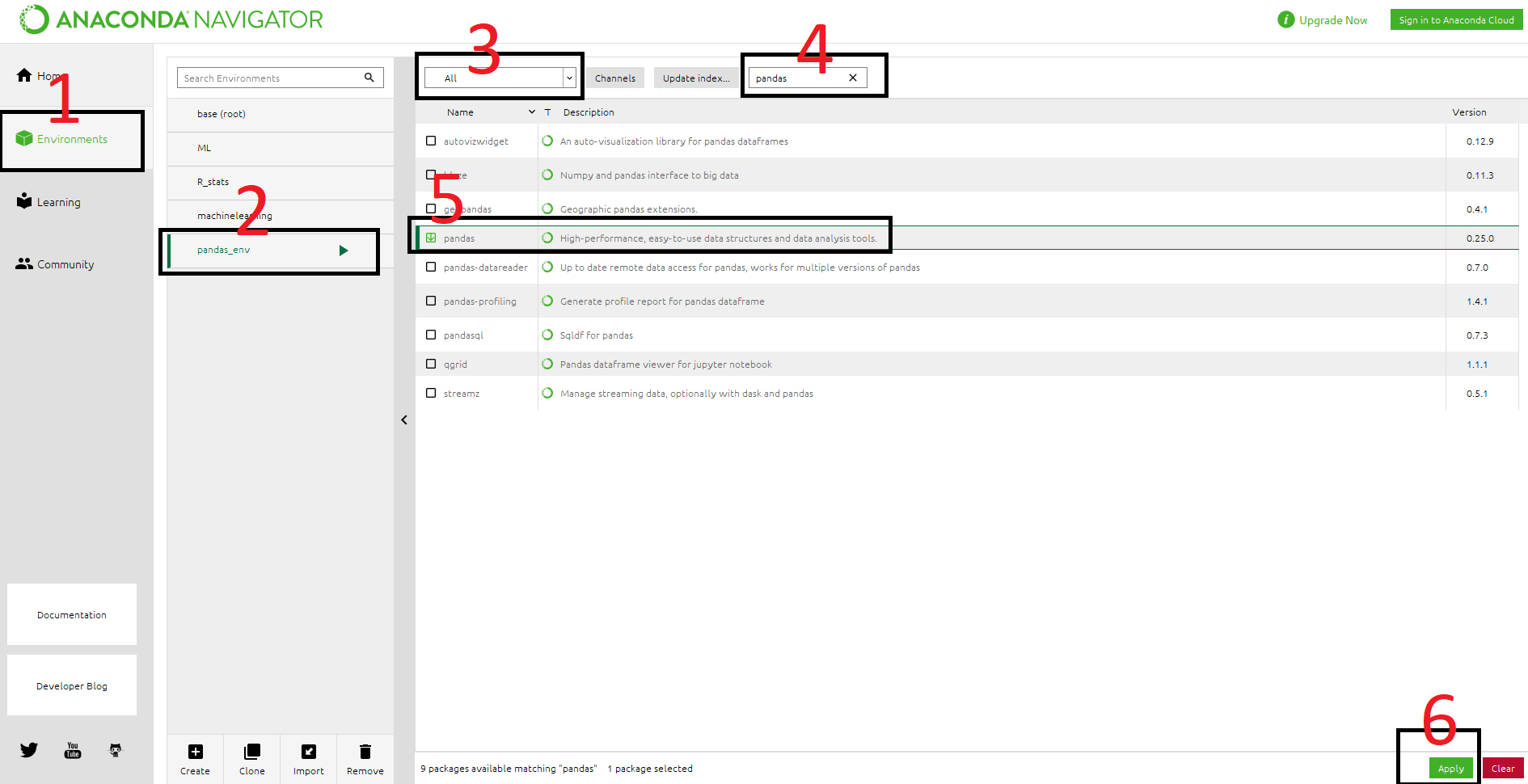Select the ML environment
The height and width of the screenshot is (784, 1528).
[281, 148]
